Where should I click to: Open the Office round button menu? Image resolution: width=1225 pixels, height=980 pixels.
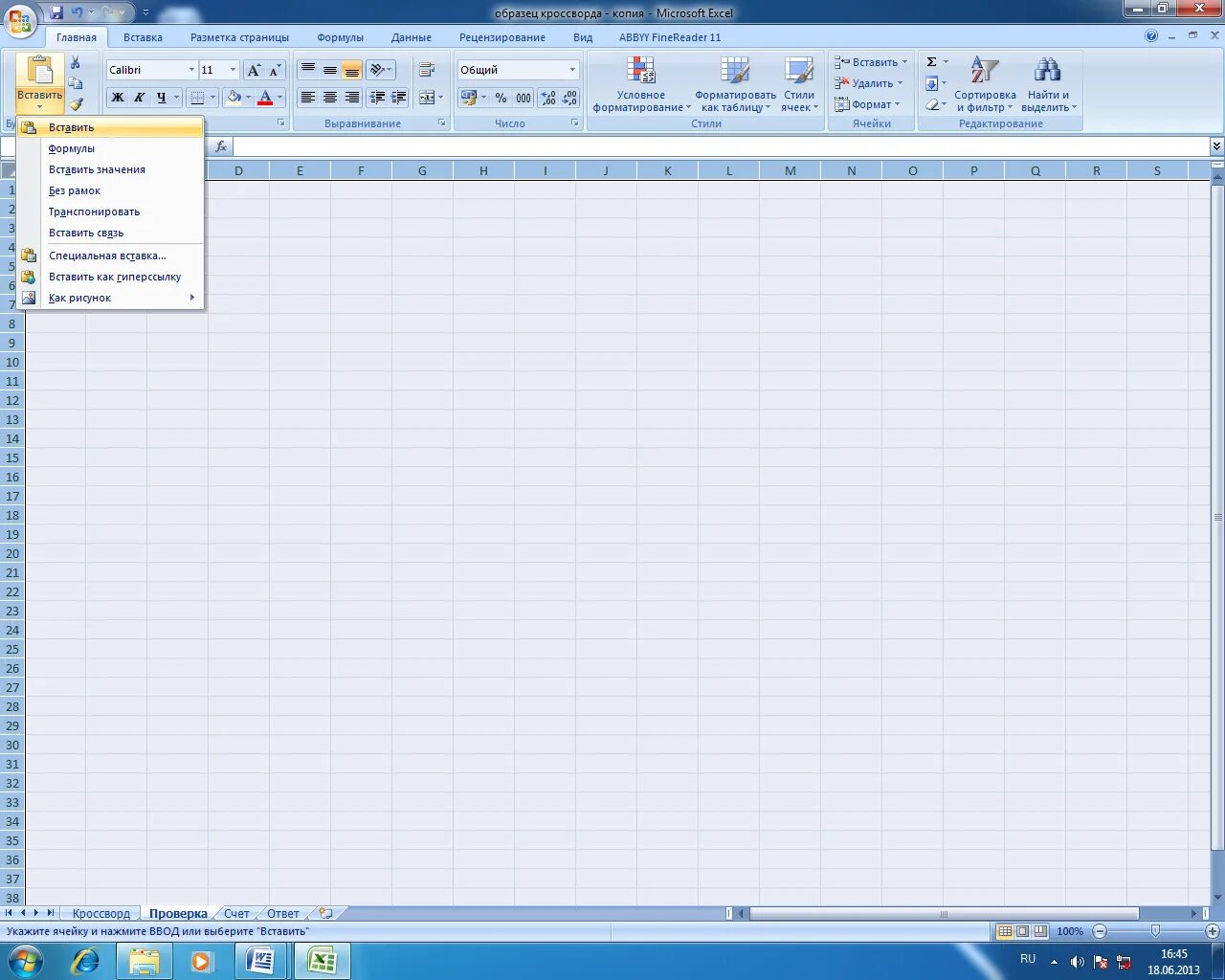[20, 19]
